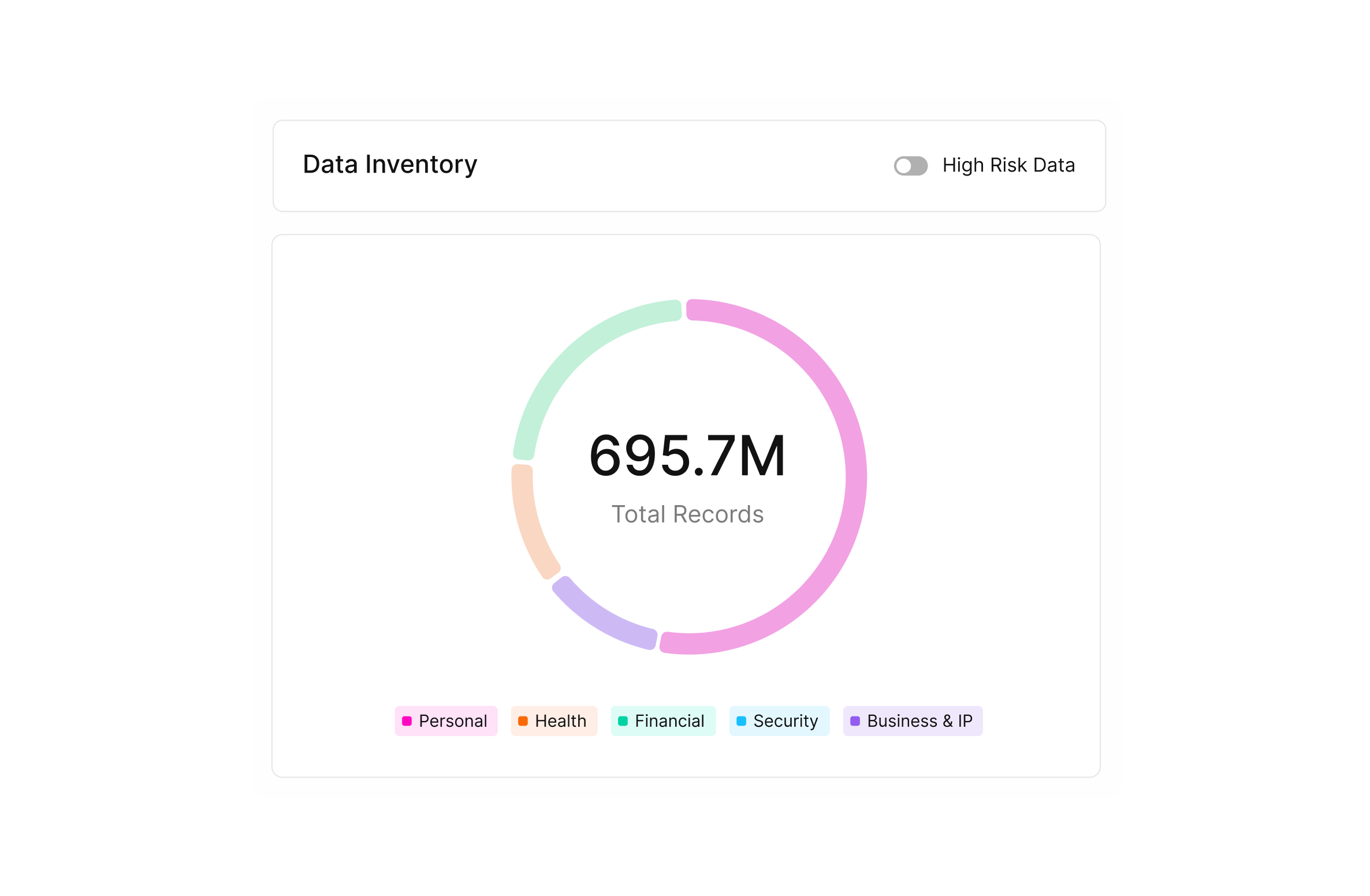The width and height of the screenshot is (1370, 896).
Task: Click the blue Security color dot
Action: pyautogui.click(x=741, y=721)
